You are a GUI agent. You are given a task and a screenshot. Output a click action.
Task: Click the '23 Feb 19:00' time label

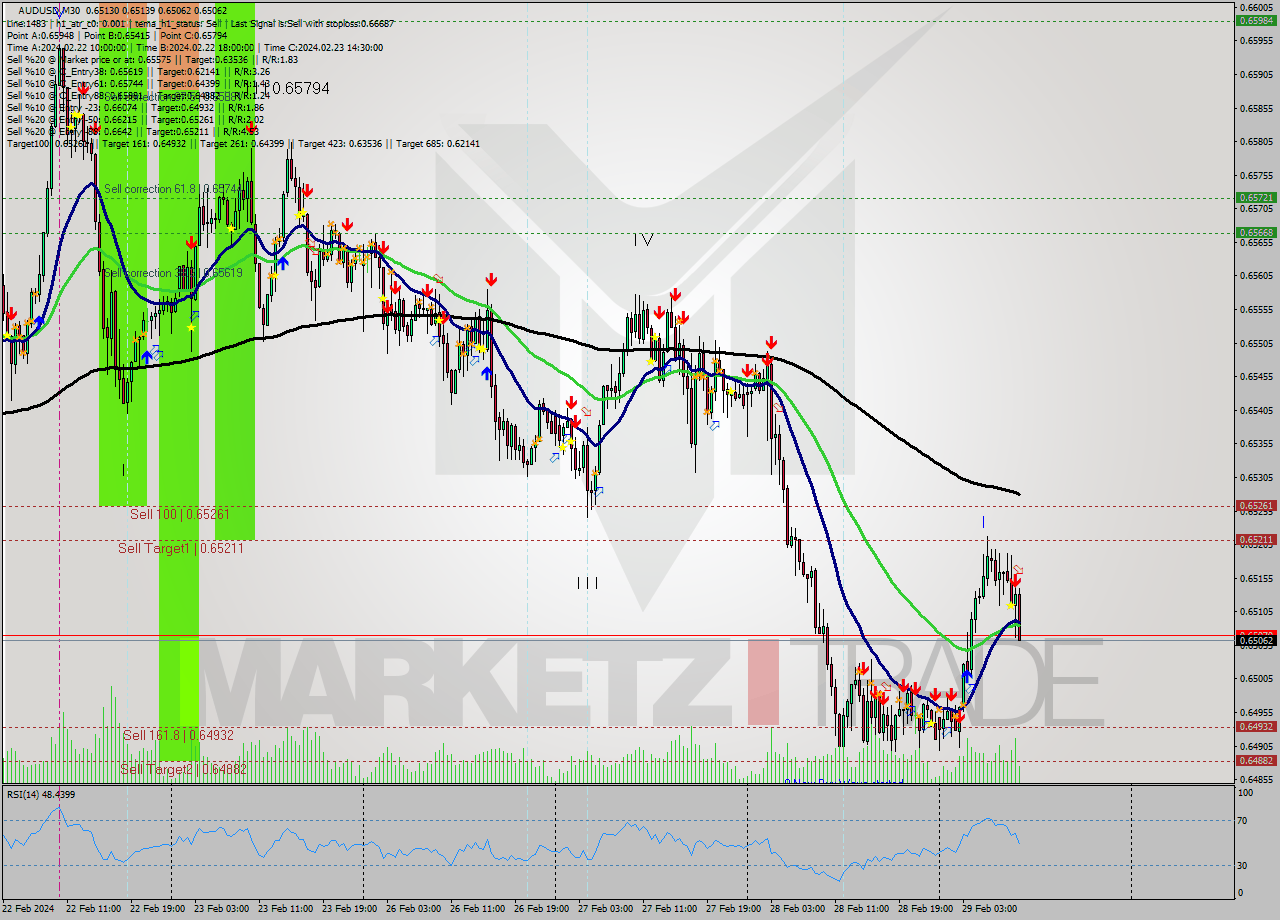[x=350, y=909]
